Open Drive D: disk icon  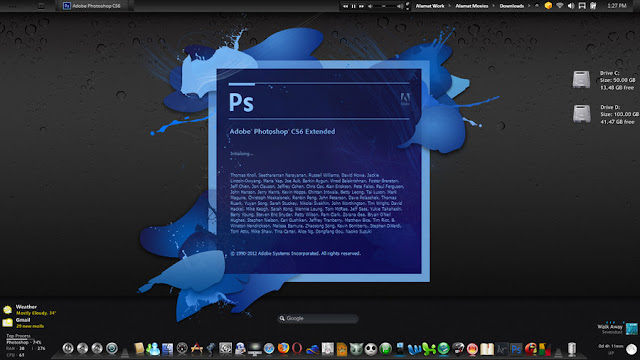[581, 113]
